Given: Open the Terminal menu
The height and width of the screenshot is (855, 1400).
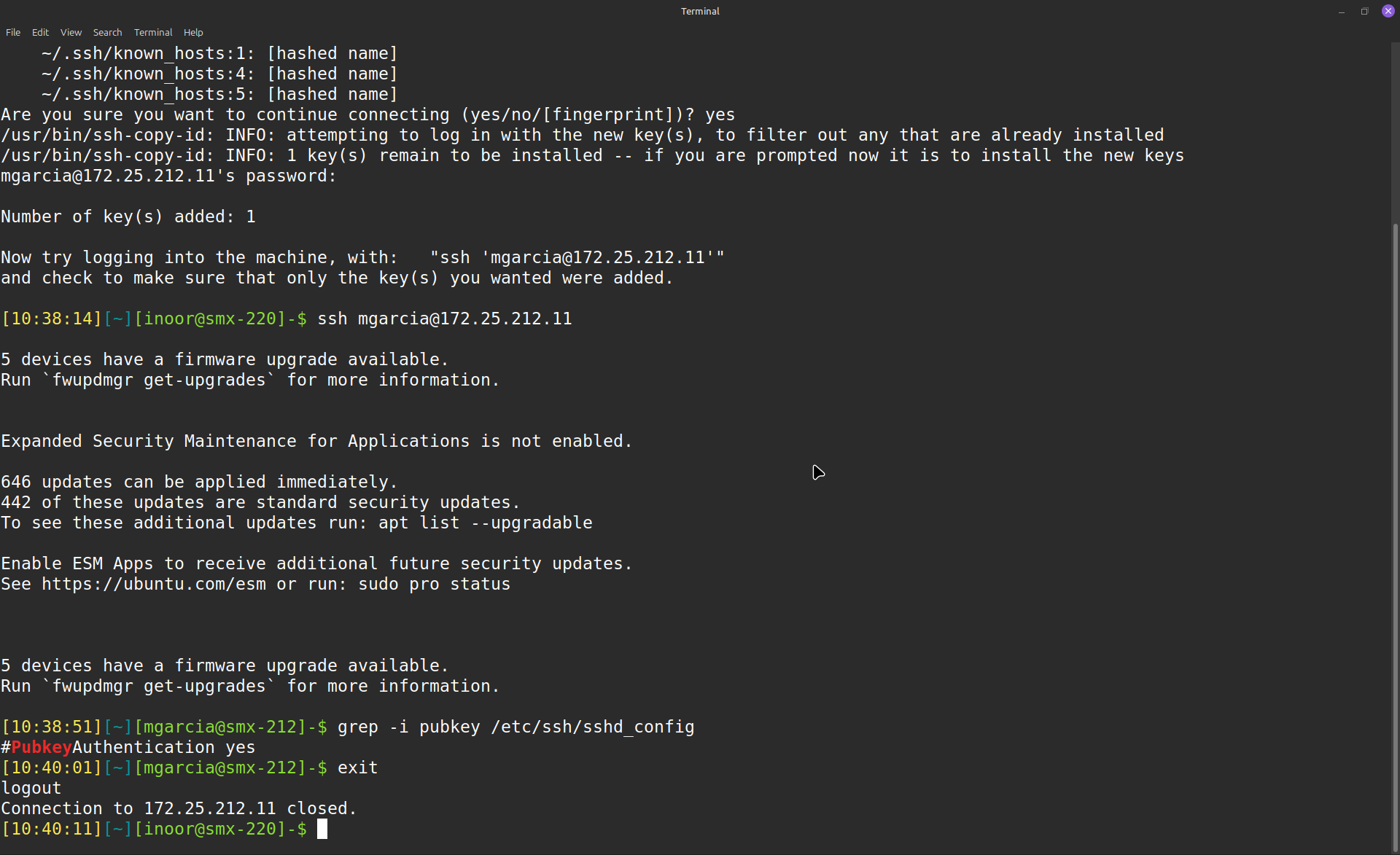Looking at the screenshot, I should pos(153,32).
